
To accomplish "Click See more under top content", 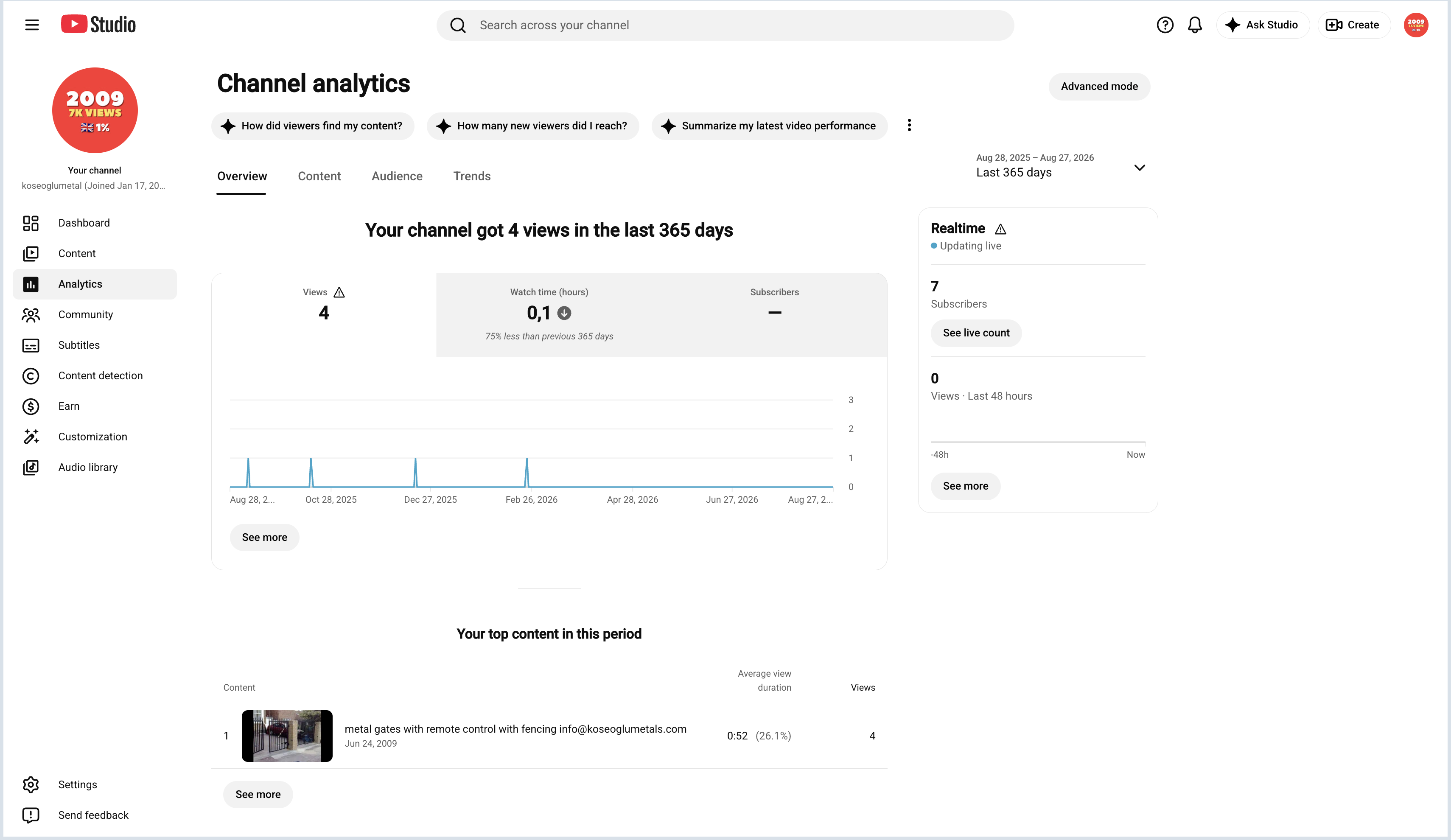I will click(x=258, y=794).
